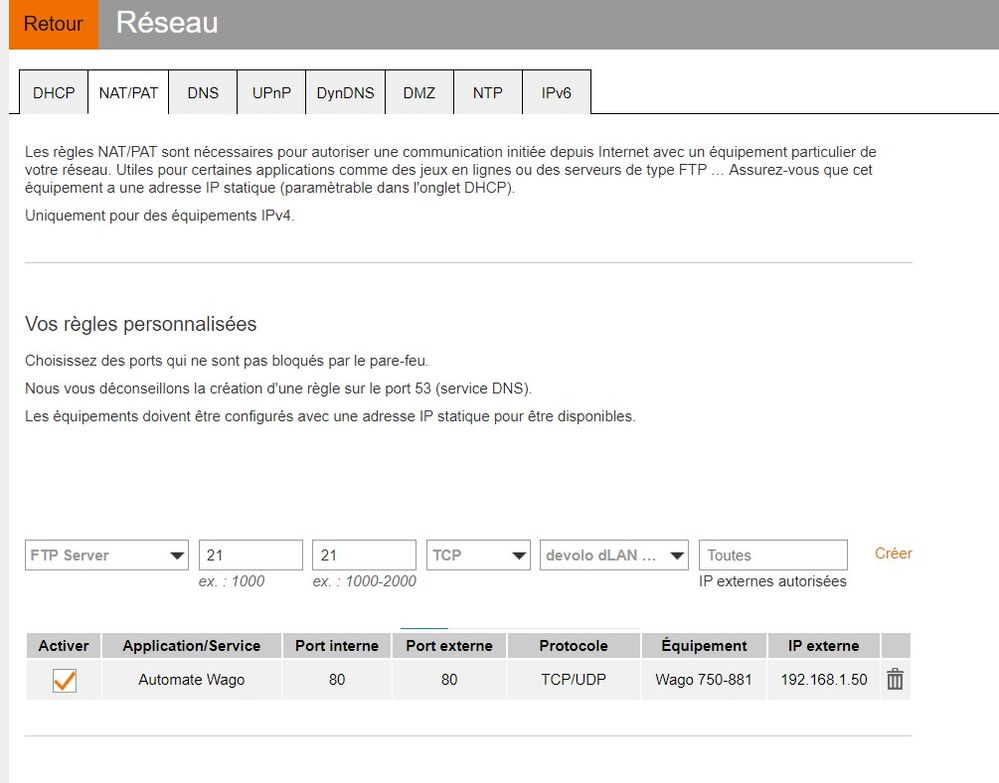Click the Application/Service column header
The image size is (999, 783).
click(191, 646)
